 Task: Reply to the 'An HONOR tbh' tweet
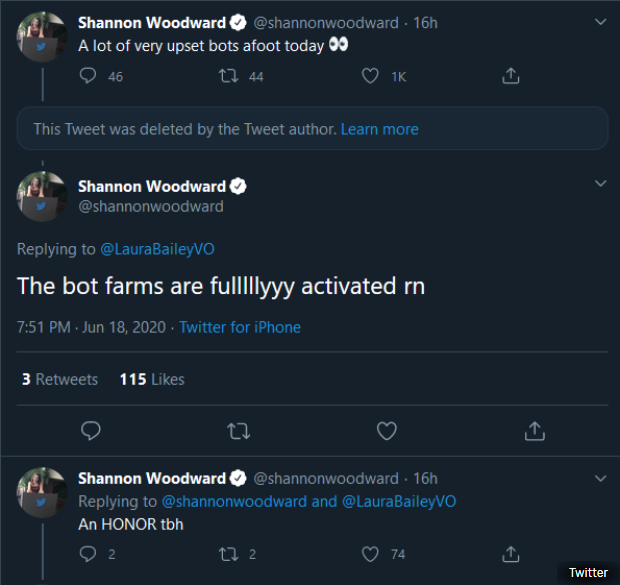click(x=88, y=553)
